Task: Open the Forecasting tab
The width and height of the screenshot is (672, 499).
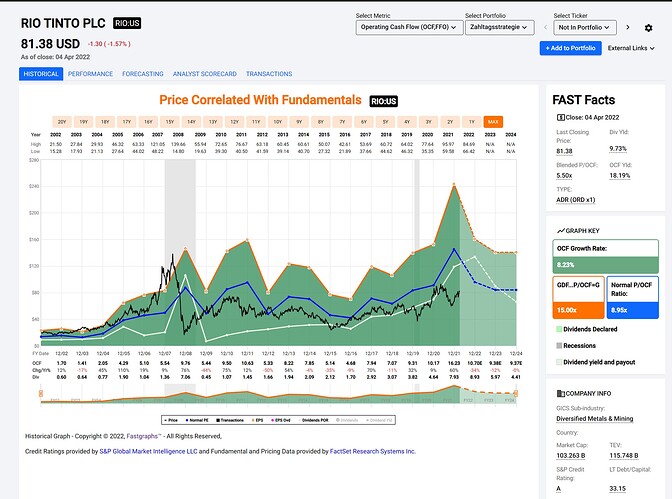Action: tap(143, 74)
